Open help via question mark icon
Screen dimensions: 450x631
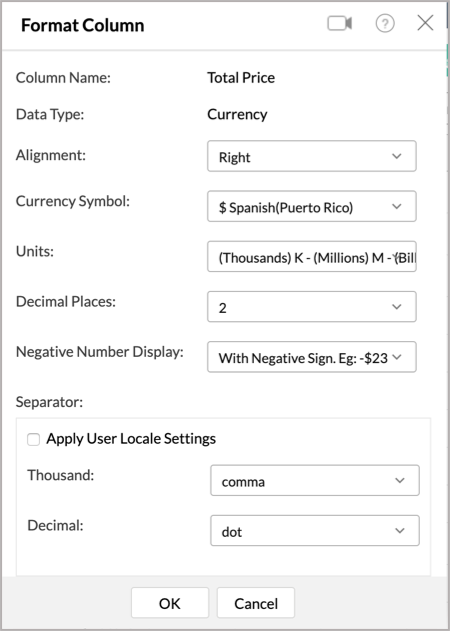point(385,23)
